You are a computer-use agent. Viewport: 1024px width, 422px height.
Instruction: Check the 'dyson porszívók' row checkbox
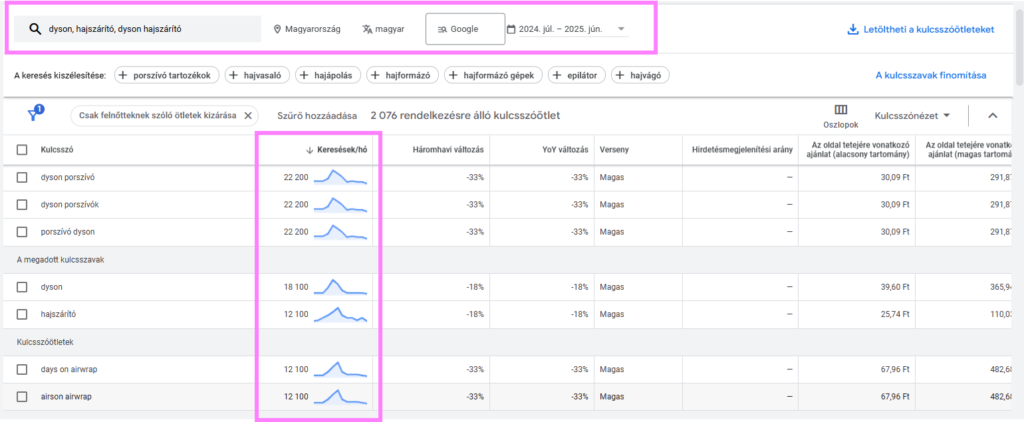click(22, 204)
